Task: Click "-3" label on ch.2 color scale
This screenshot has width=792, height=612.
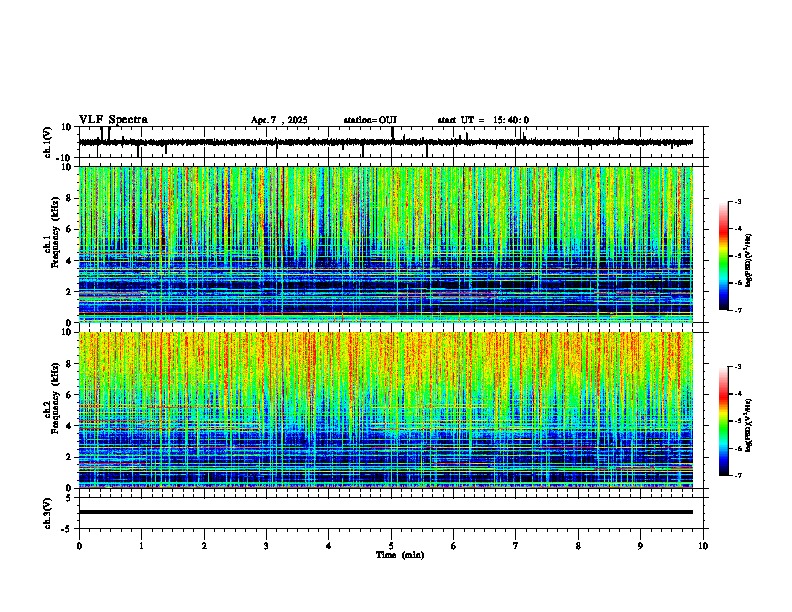Action: pos(738,367)
